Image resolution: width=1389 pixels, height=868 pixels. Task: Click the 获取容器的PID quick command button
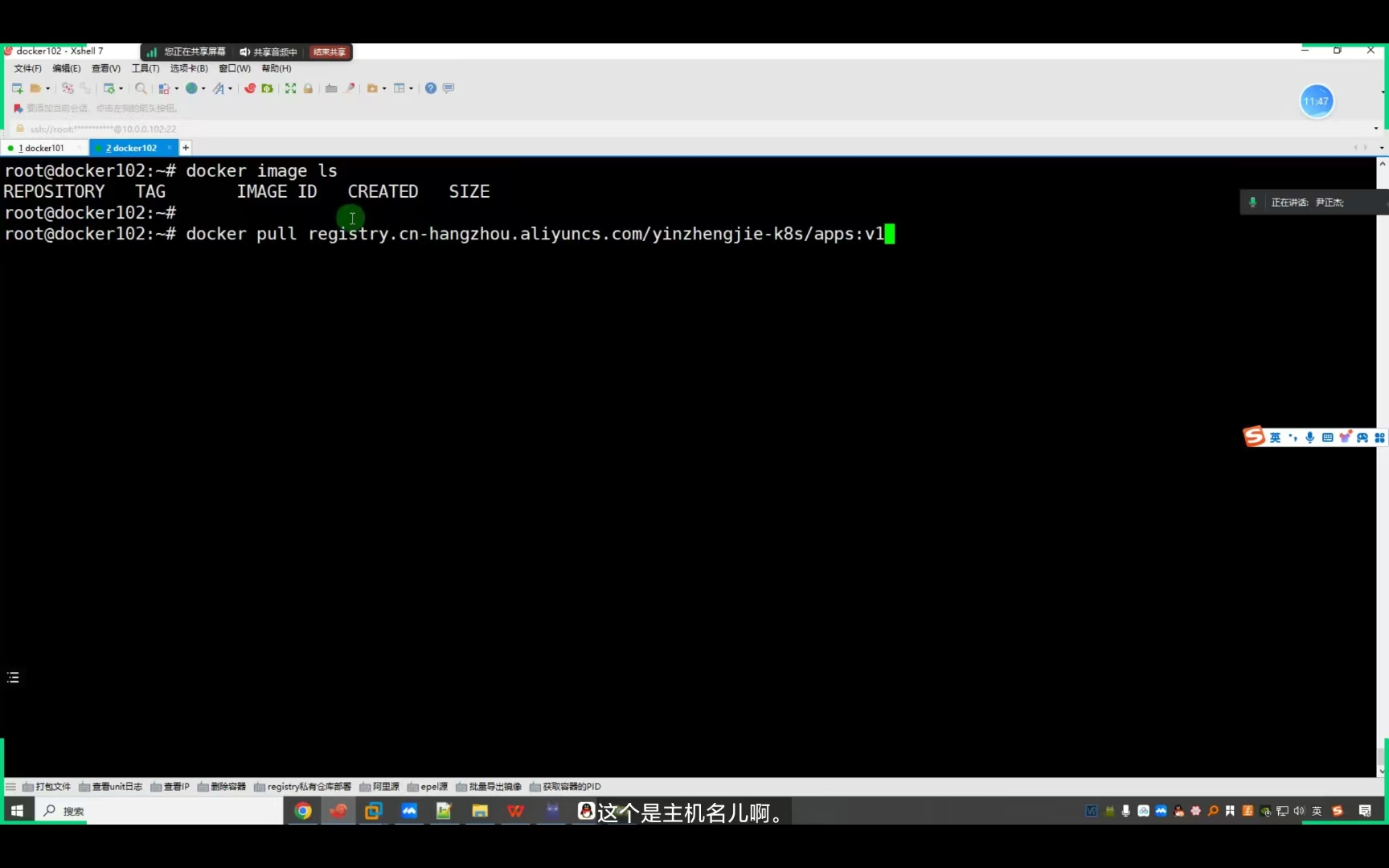coord(565,787)
